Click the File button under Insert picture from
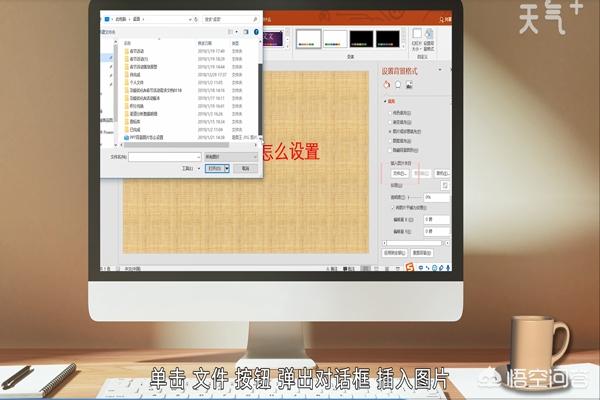600x400 pixels. click(399, 173)
